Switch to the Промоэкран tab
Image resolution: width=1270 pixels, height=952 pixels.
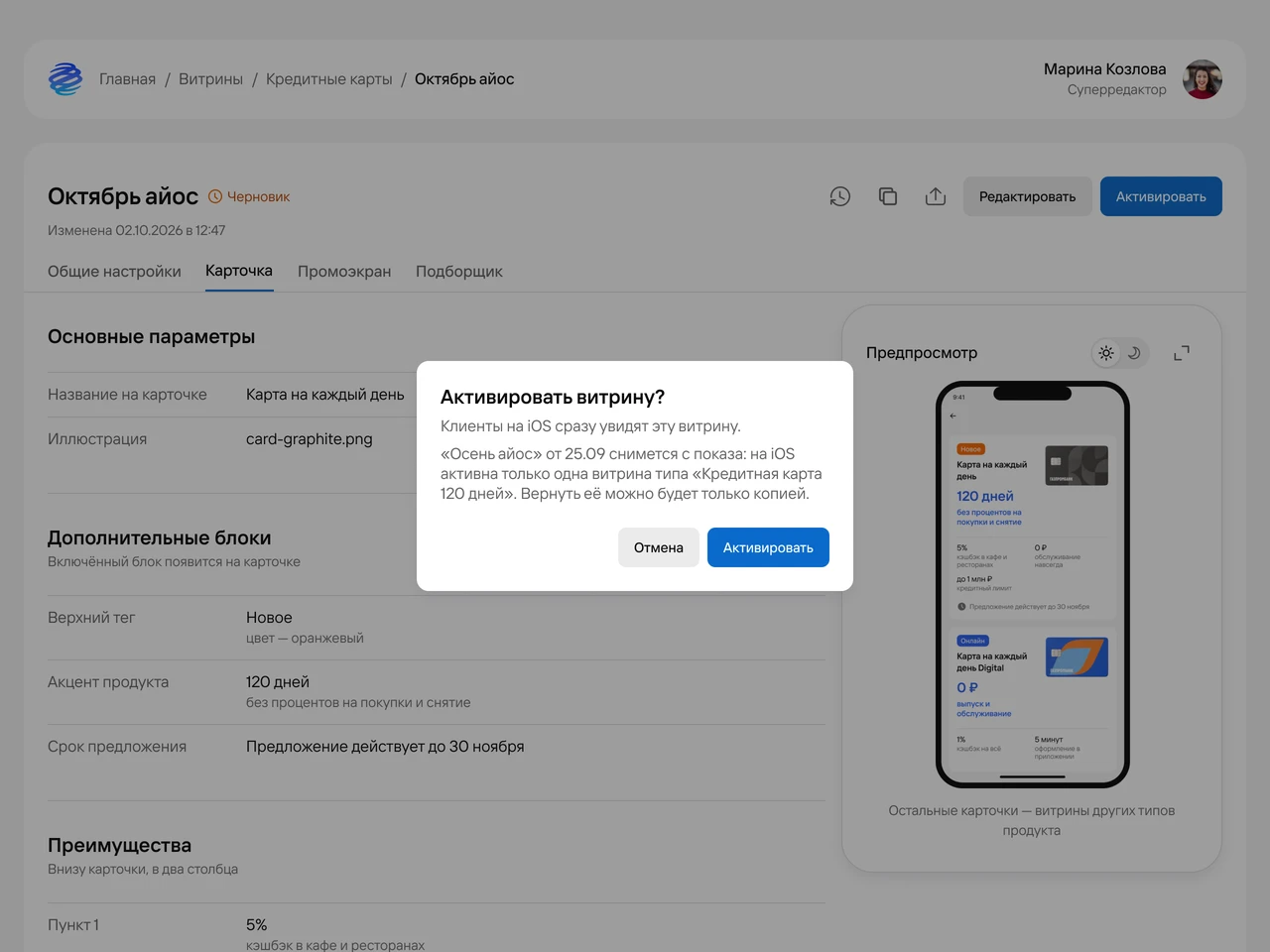(344, 271)
